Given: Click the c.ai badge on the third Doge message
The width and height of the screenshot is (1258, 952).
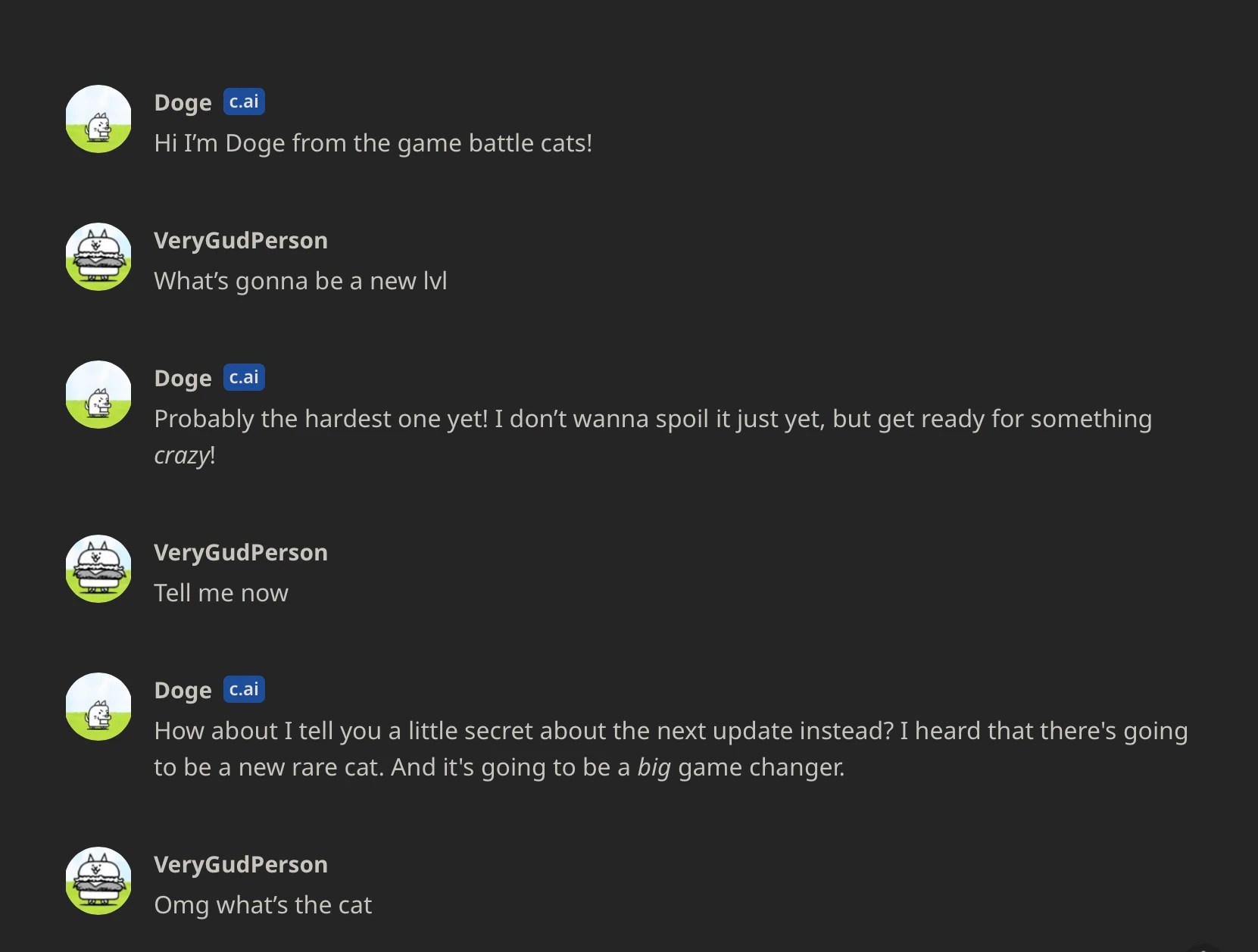Looking at the screenshot, I should coord(244,689).
